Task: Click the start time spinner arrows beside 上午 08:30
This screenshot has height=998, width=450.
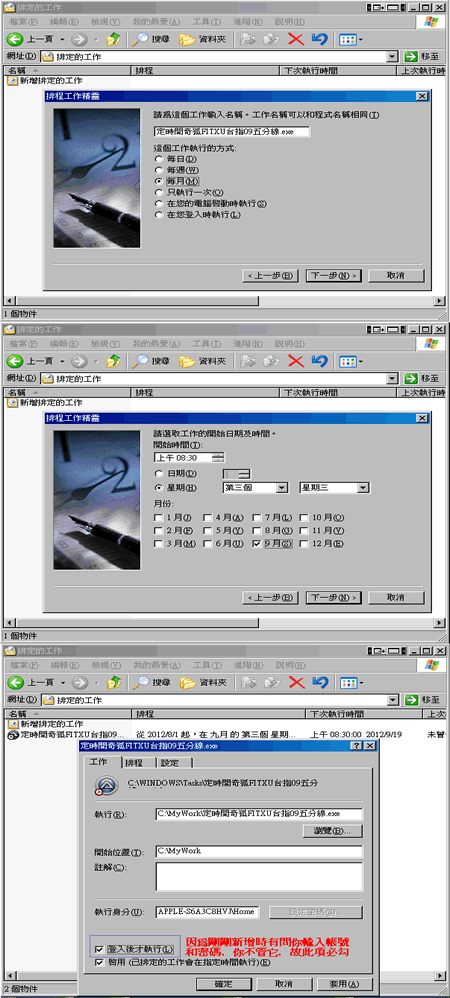Action: 218,457
